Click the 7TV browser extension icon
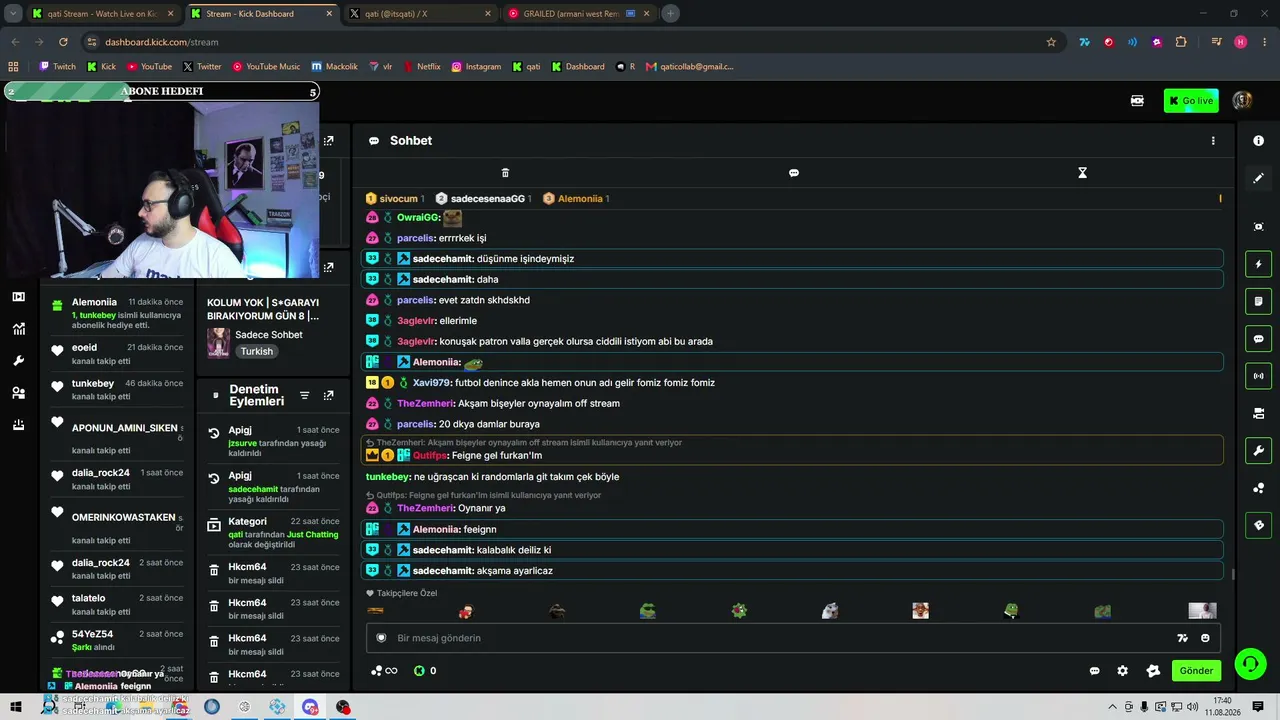 pos(1084,42)
